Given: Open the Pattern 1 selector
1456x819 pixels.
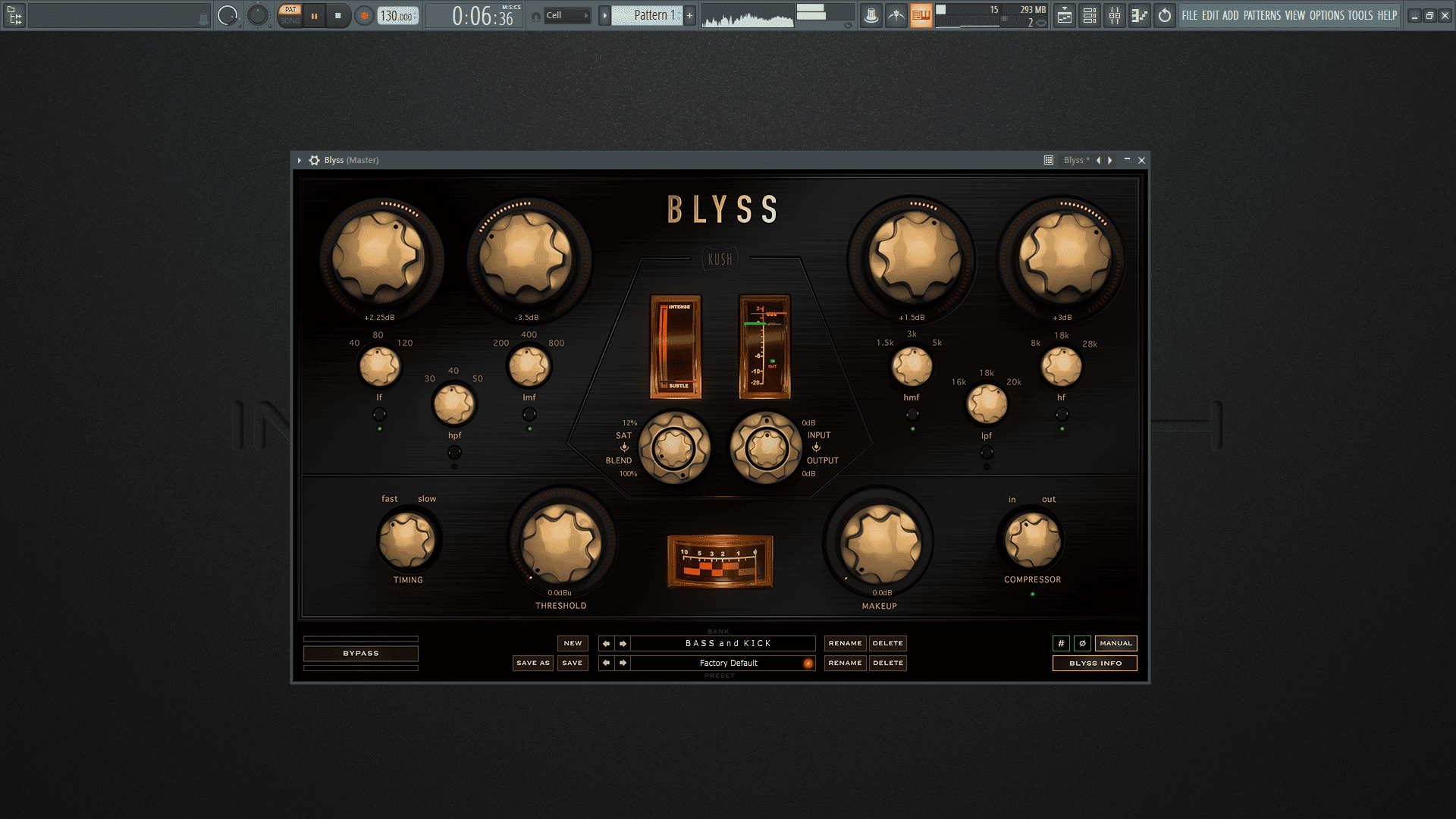Looking at the screenshot, I should pos(647,15).
